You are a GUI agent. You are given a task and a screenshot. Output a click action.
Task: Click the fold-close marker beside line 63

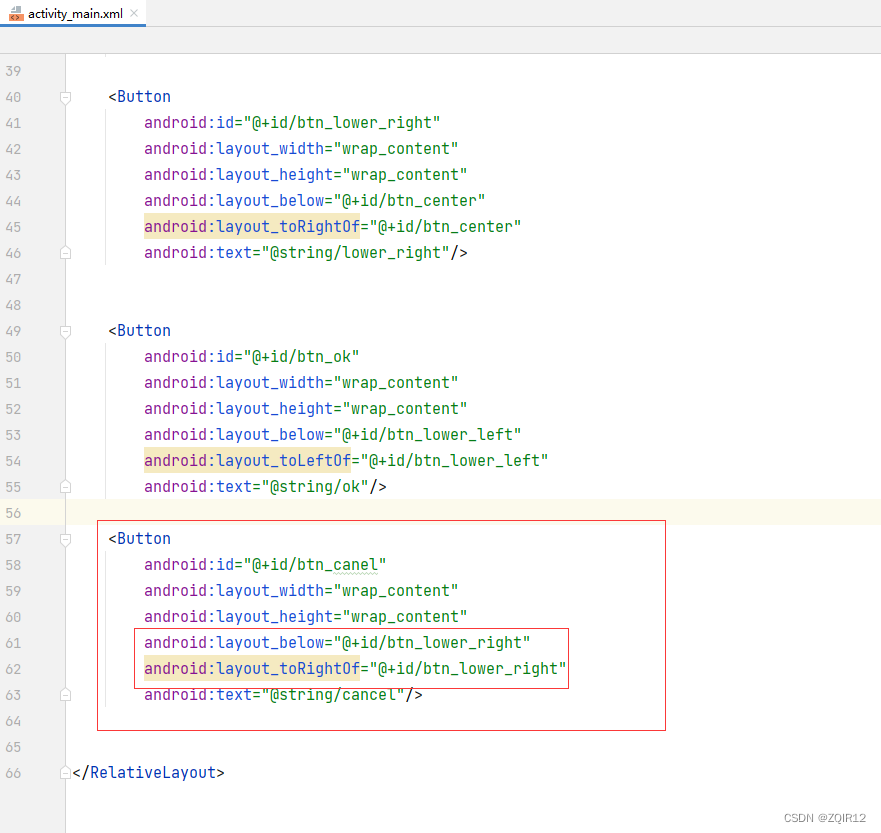click(65, 695)
